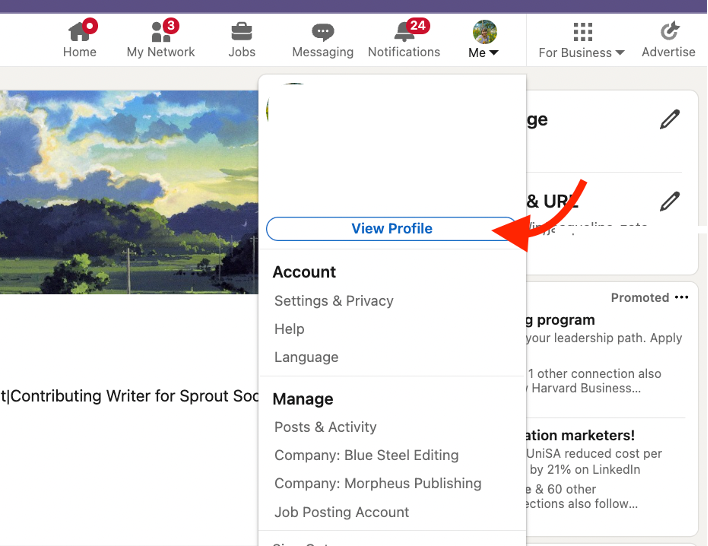Expand the For Business dropdown arrow
Screen dimensions: 708x546
click(x=620, y=53)
